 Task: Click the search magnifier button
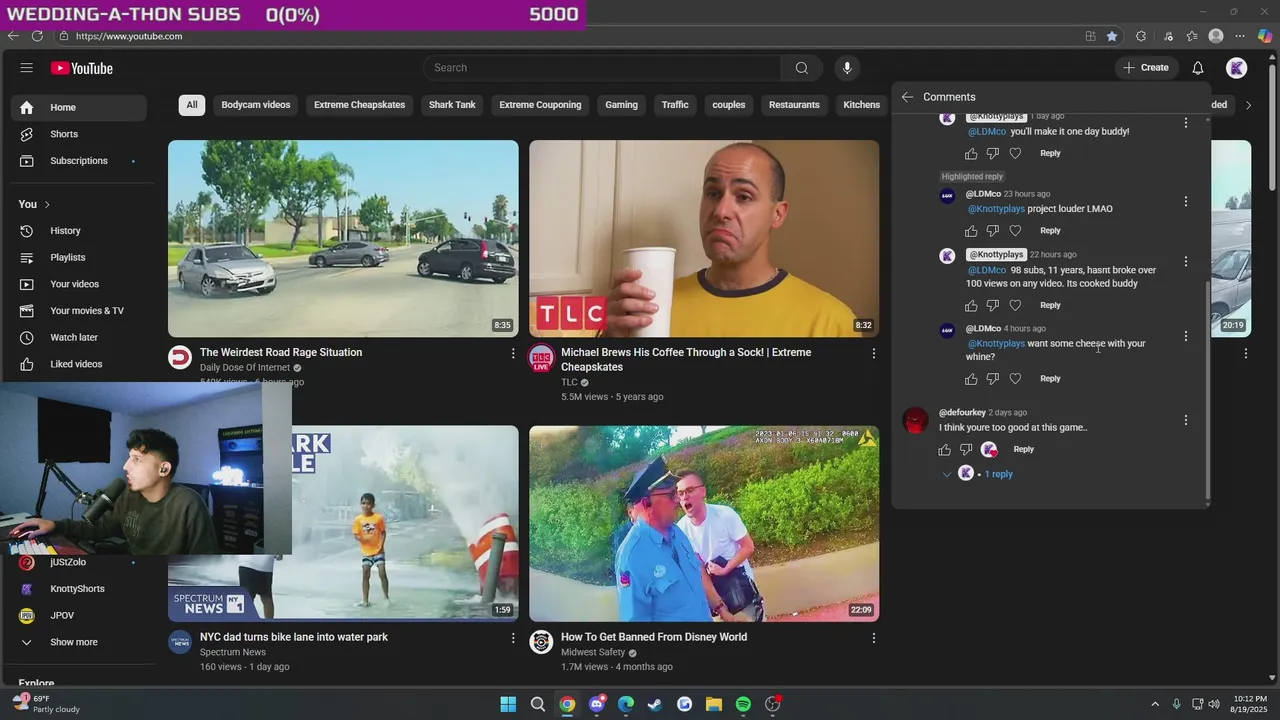coord(801,68)
